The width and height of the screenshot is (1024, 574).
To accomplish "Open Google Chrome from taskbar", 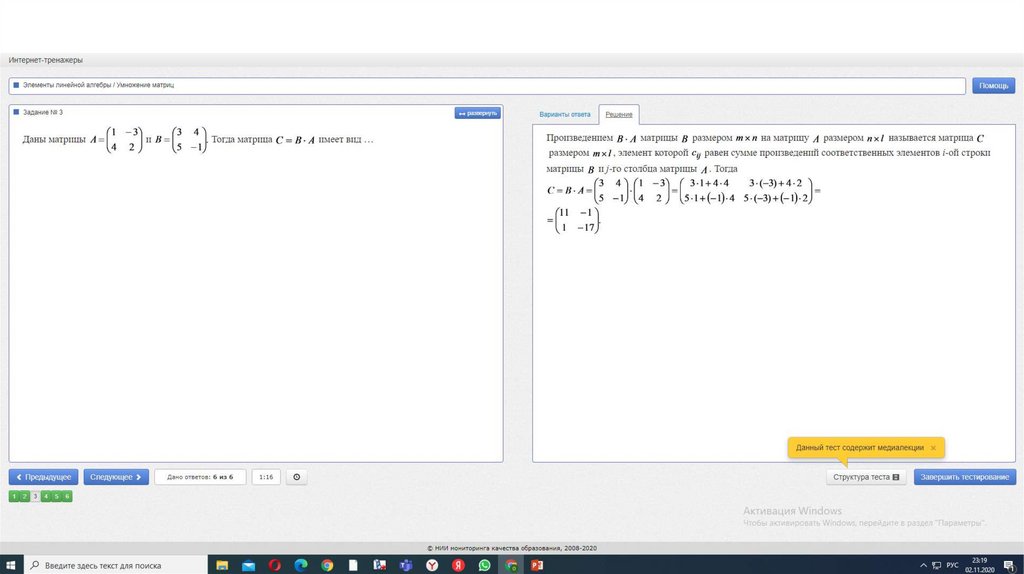I will tap(327, 565).
